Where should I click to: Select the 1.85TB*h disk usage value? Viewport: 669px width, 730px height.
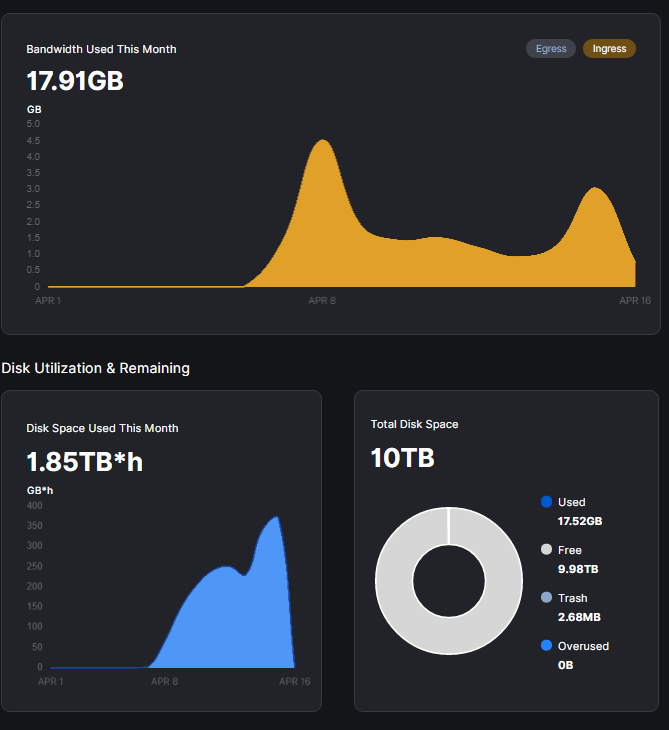click(84, 461)
